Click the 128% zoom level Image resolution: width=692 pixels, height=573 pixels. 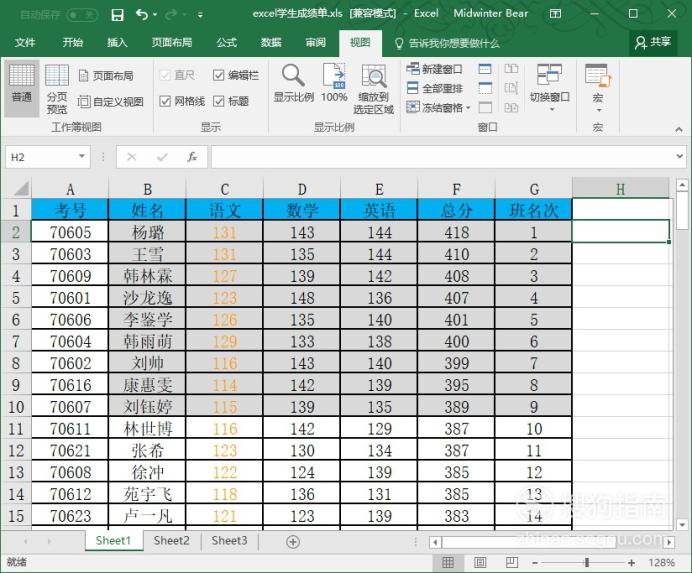point(661,563)
